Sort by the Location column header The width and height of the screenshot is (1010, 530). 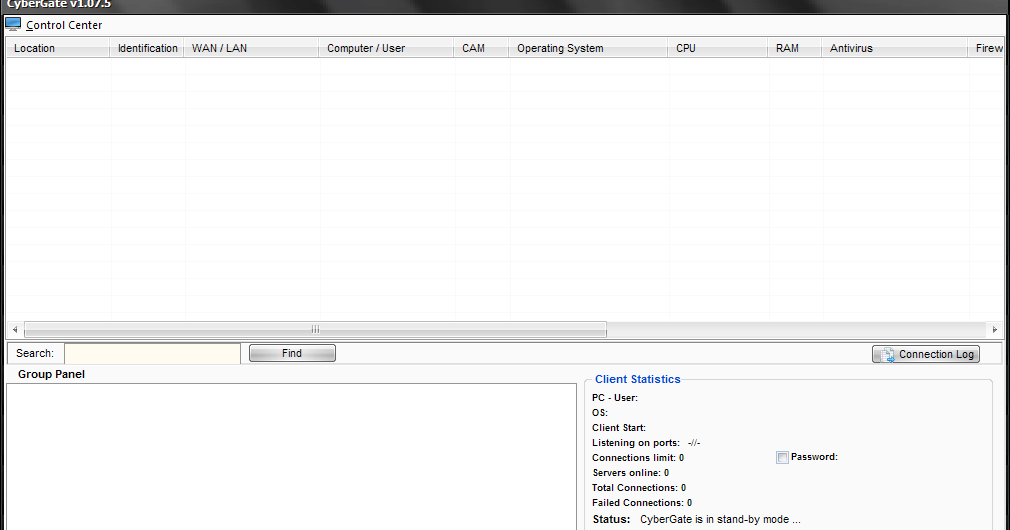pos(57,48)
